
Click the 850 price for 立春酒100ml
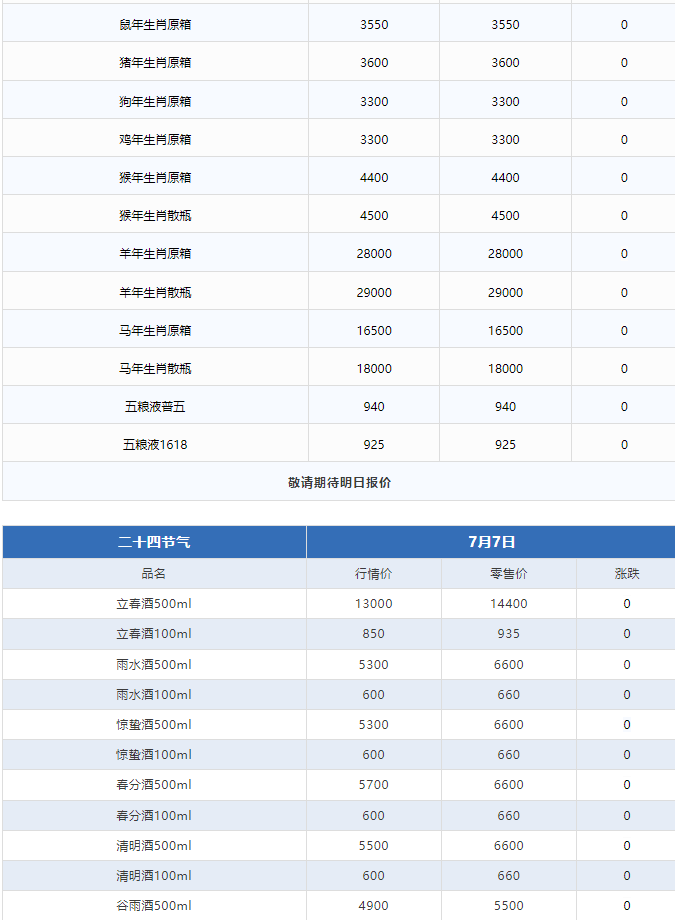373,634
